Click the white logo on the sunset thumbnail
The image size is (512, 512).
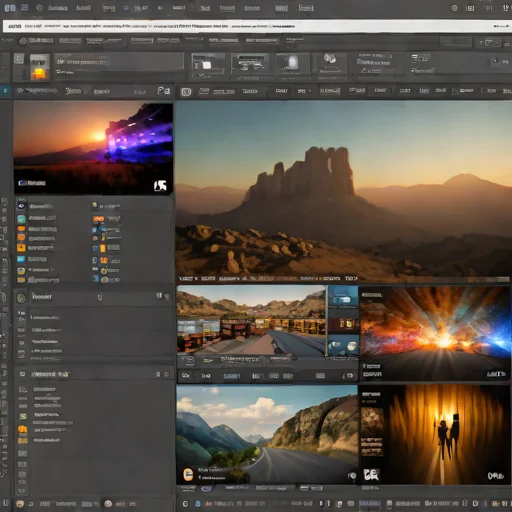click(x=160, y=185)
